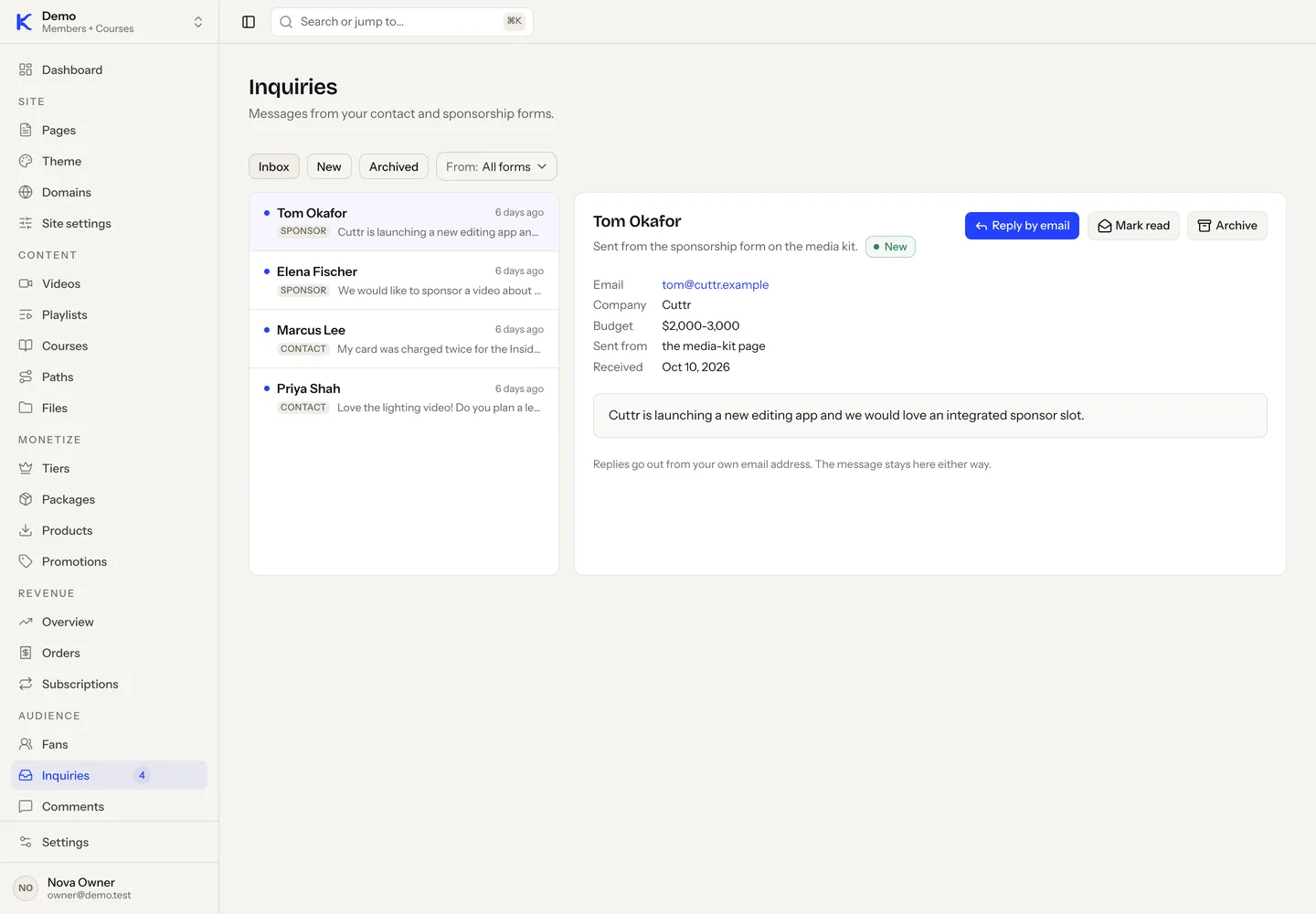Open Nova Owner account menu
Viewport: 1316px width, 914px height.
109,888
